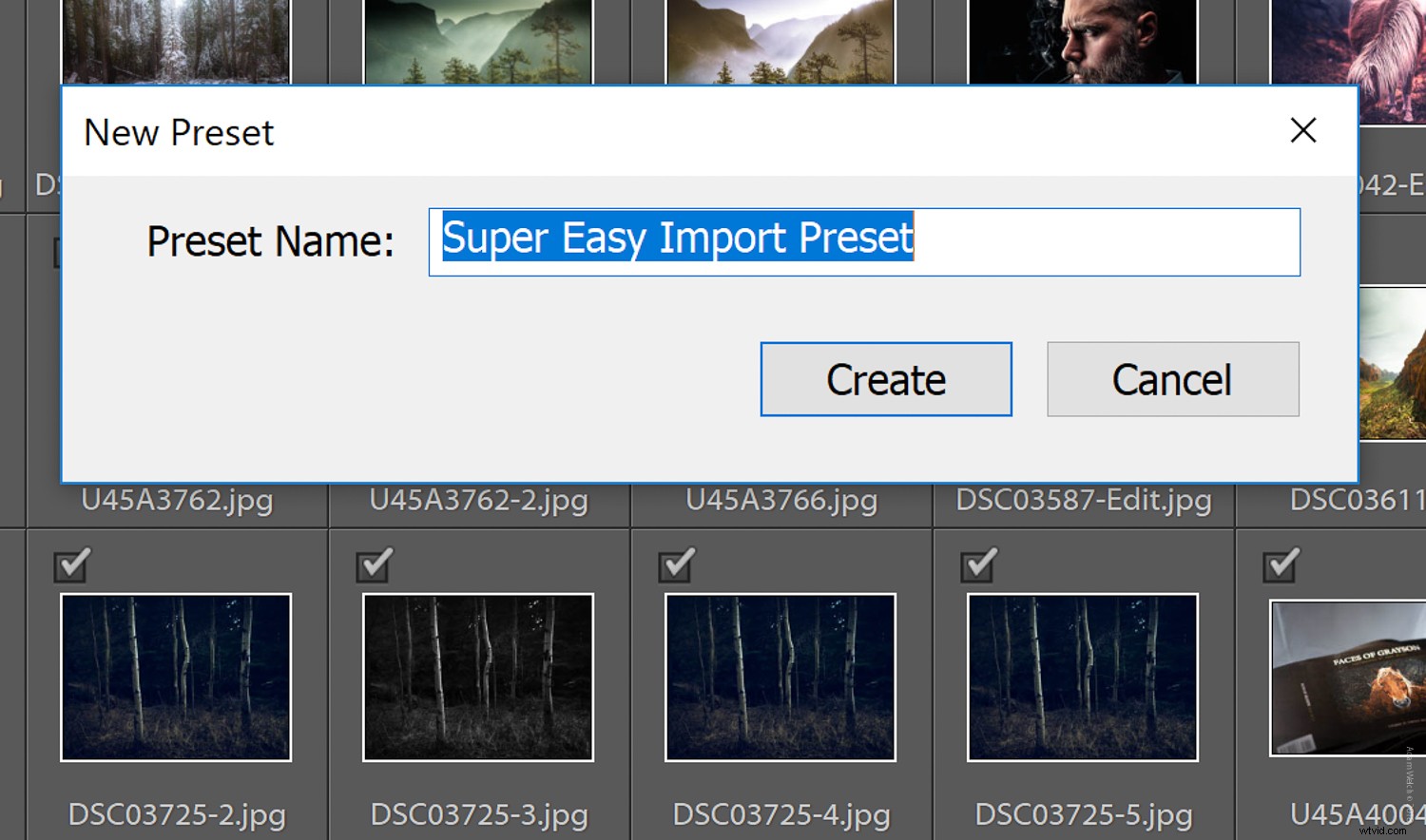Viewport: 1426px width, 840px height.
Task: Select the DSC03725-2.jpg thumbnail
Action: coord(176,677)
